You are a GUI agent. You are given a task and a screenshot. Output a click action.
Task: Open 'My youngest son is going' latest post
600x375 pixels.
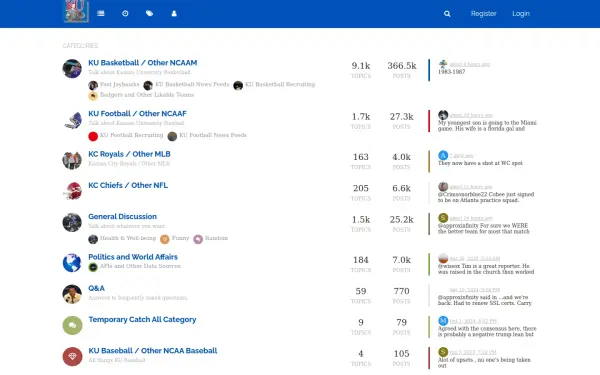point(487,126)
